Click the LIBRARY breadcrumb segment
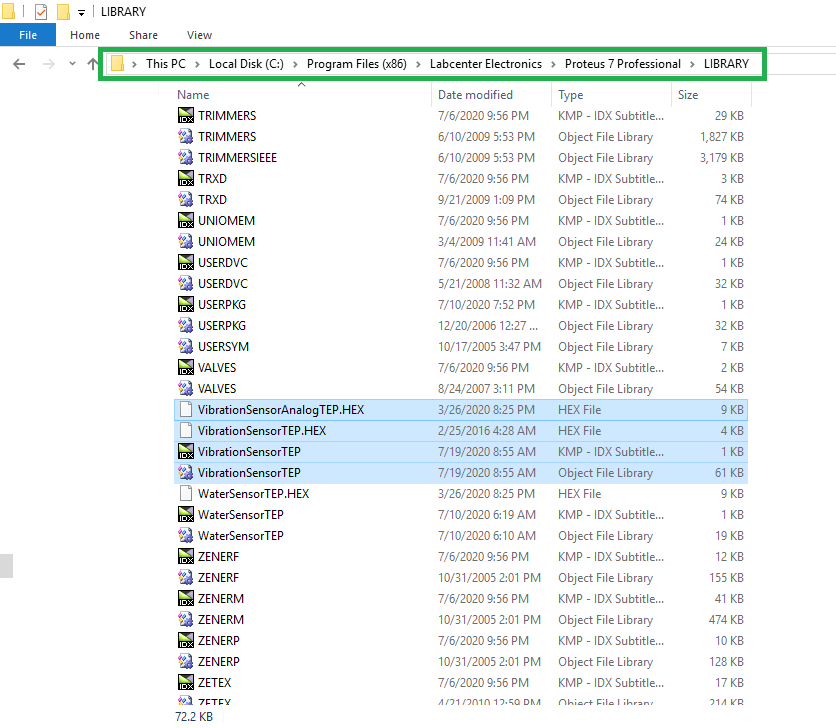This screenshot has height=728, width=836. 726,64
